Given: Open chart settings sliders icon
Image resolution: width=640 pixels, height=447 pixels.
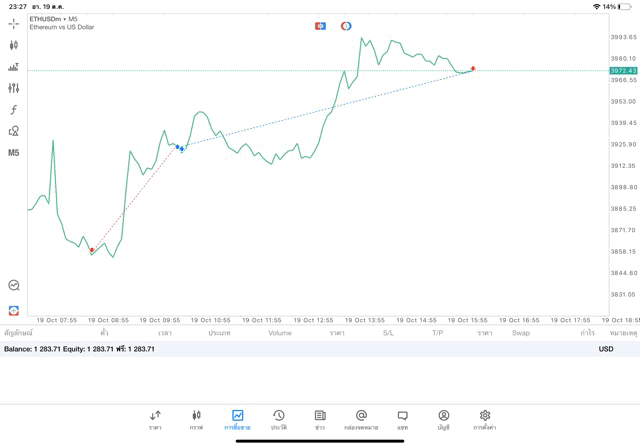Looking at the screenshot, I should [x=13, y=88].
